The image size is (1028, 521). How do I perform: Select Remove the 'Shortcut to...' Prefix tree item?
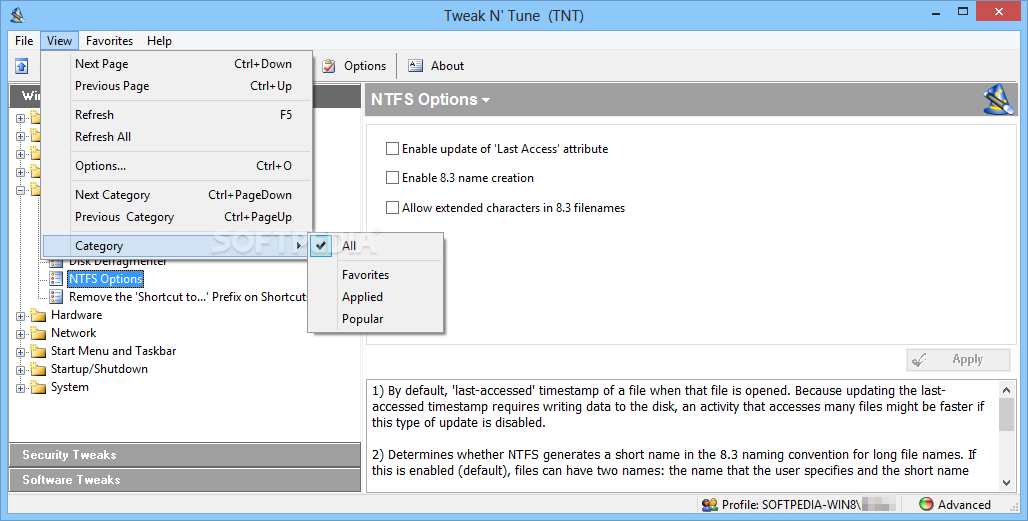[x=188, y=297]
